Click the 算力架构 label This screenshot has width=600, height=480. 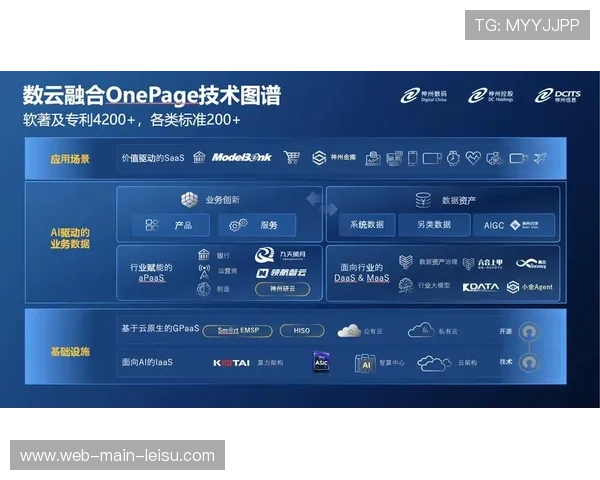click(270, 363)
